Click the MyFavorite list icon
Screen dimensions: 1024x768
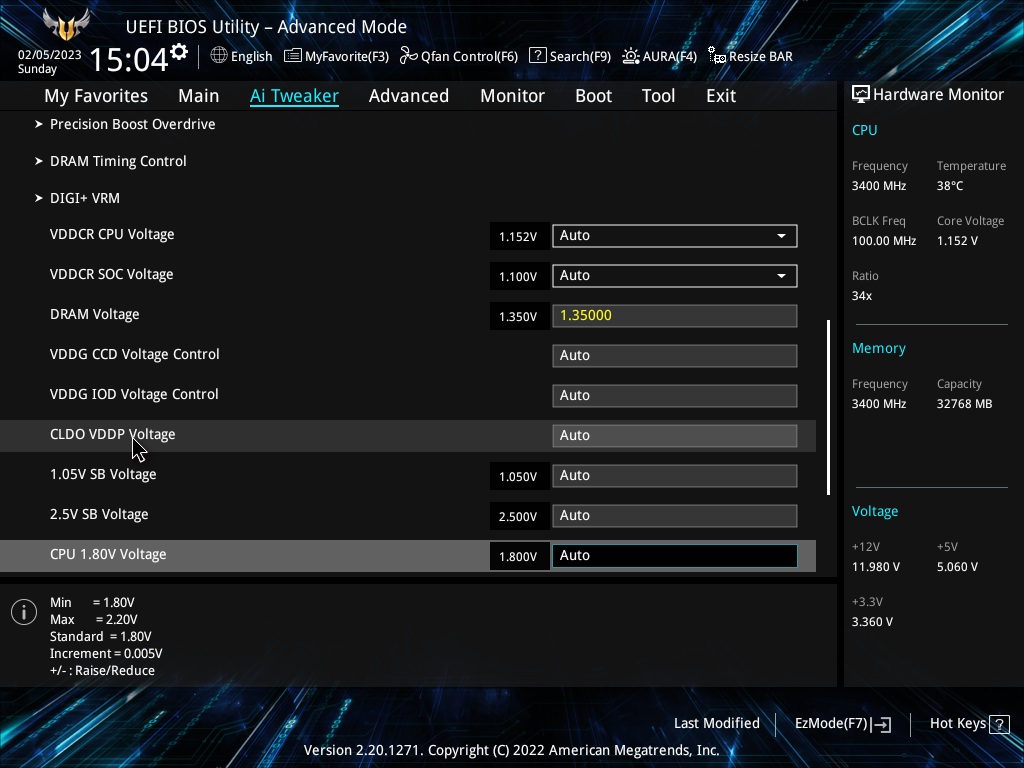pyautogui.click(x=293, y=56)
